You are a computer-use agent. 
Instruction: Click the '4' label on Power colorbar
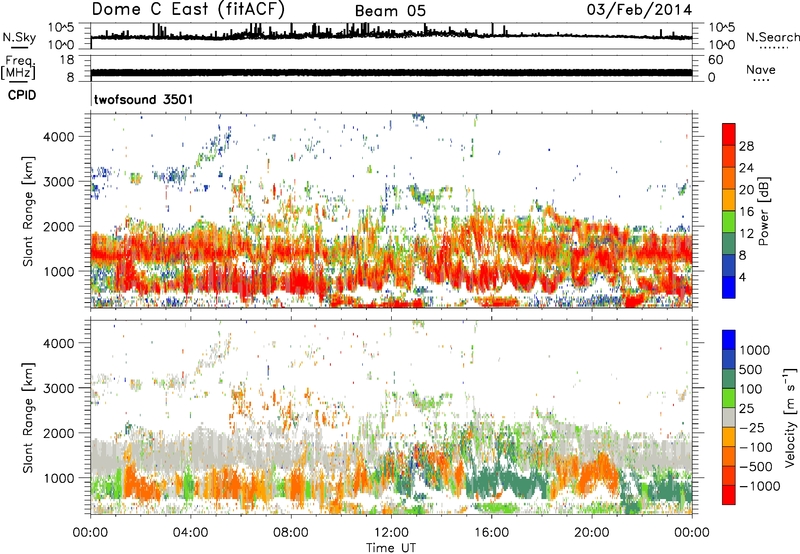click(x=742, y=278)
